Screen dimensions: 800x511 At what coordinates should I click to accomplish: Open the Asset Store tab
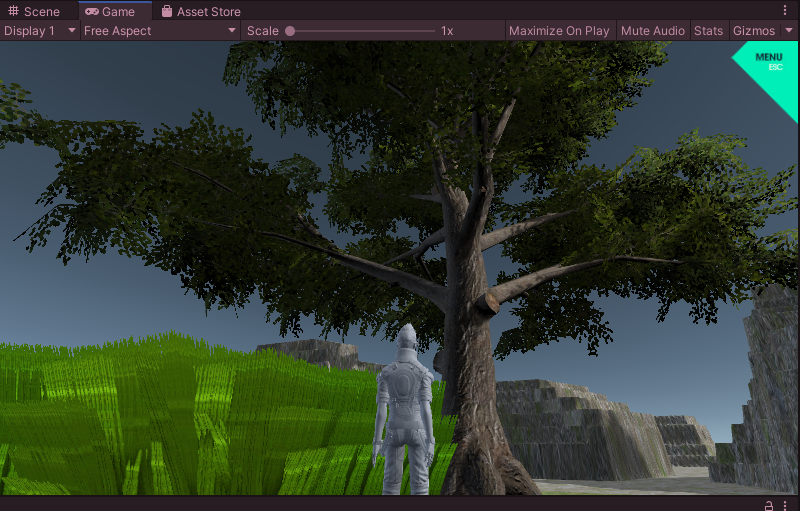(201, 11)
